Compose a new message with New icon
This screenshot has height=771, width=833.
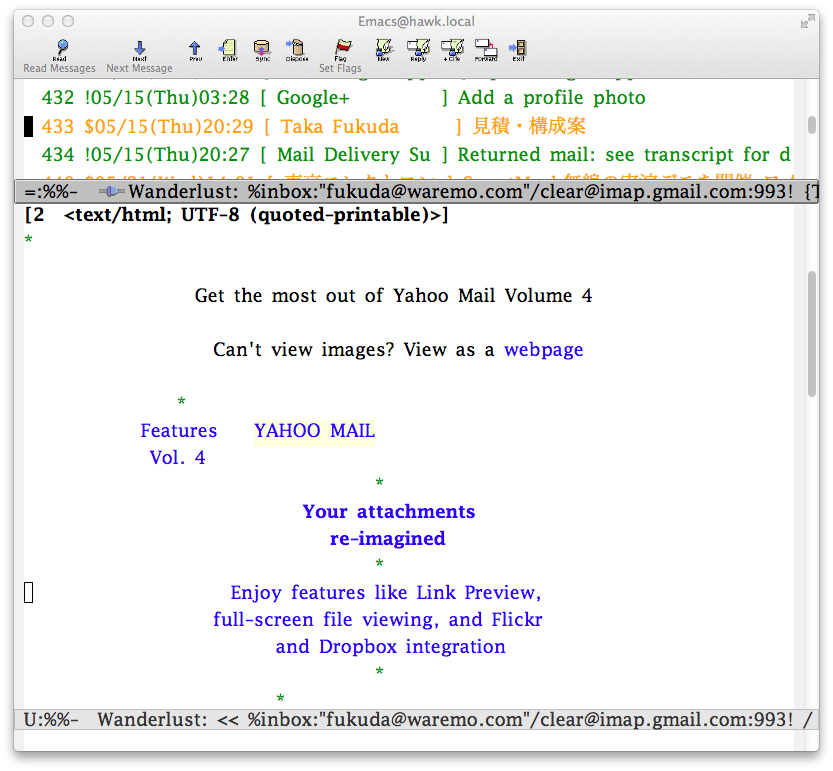[384, 50]
